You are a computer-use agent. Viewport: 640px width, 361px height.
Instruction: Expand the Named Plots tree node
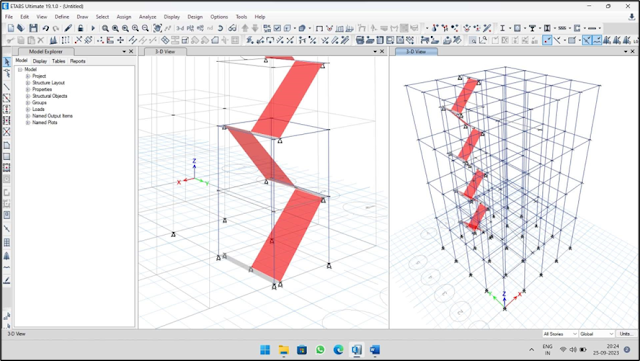click(x=28, y=123)
